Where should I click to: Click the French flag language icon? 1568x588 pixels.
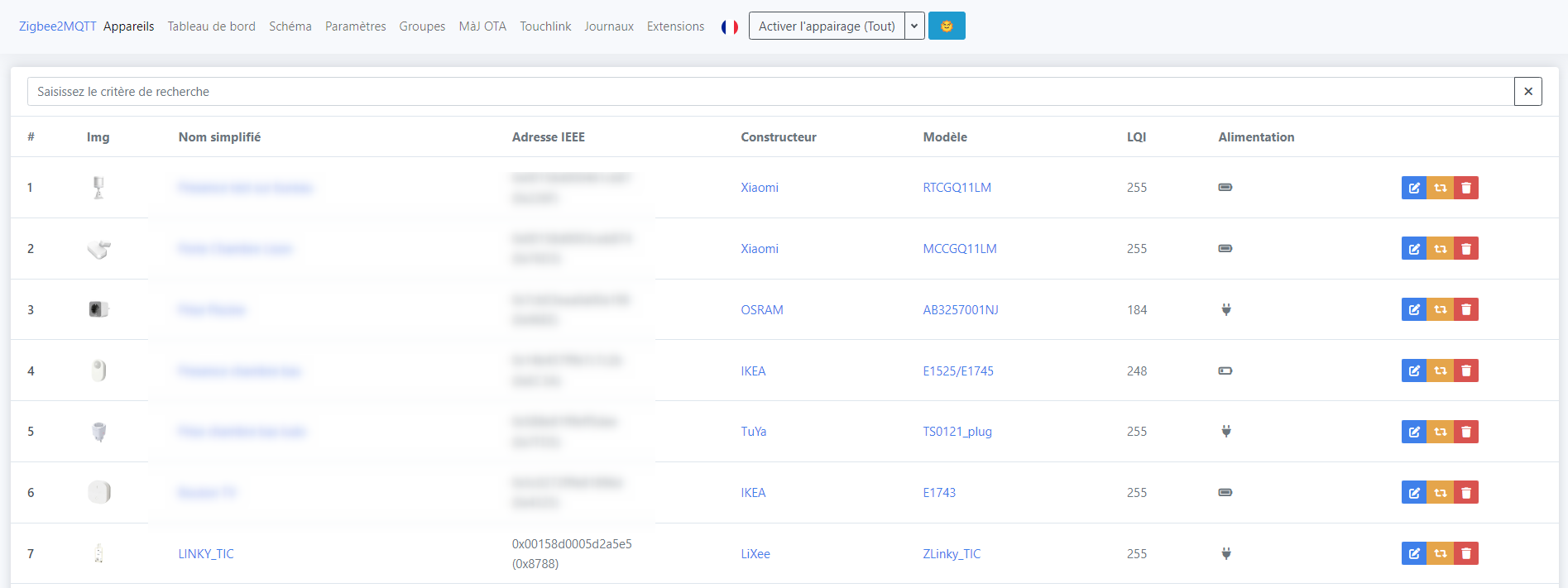click(729, 26)
